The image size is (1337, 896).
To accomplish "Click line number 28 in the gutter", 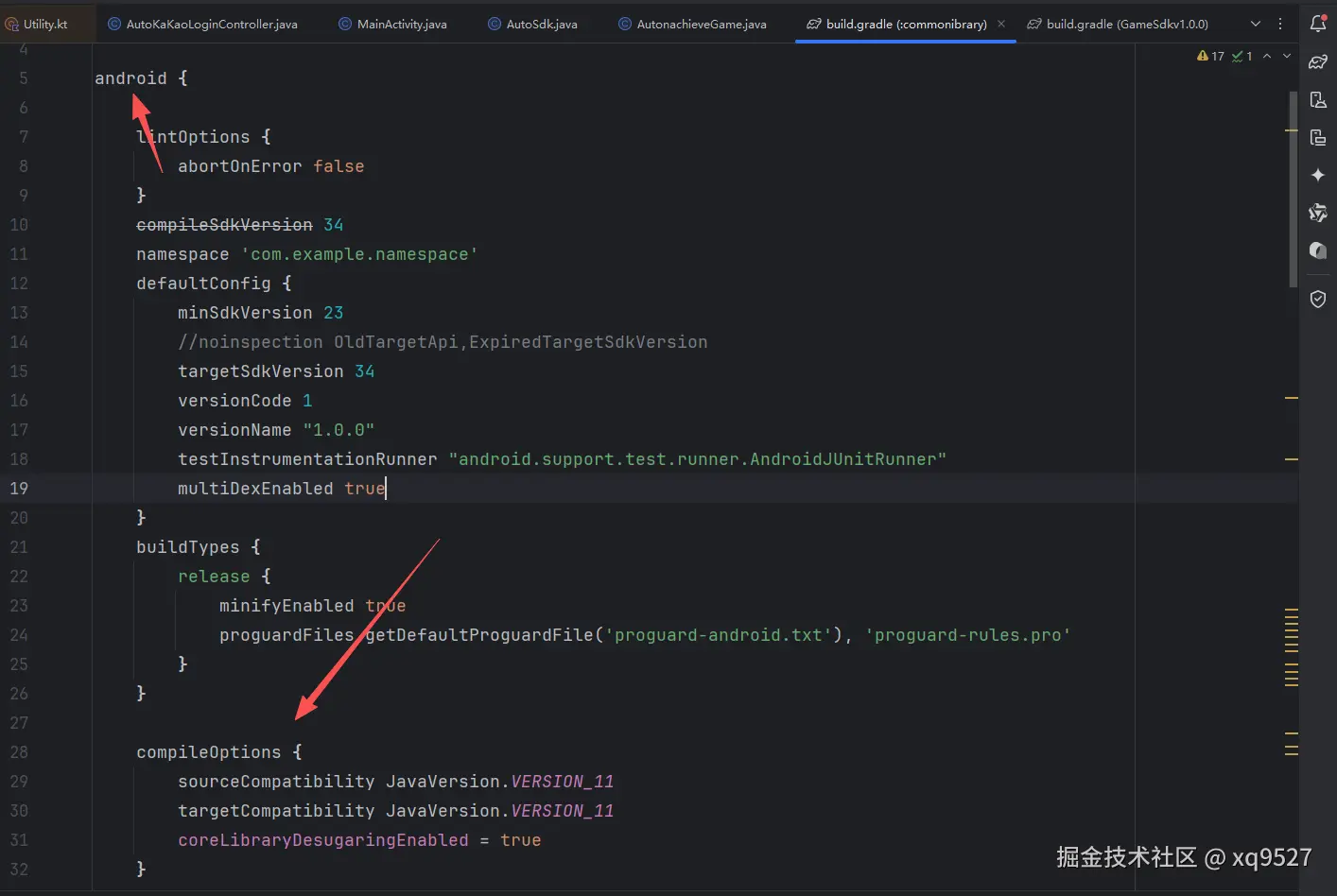I will click(19, 752).
